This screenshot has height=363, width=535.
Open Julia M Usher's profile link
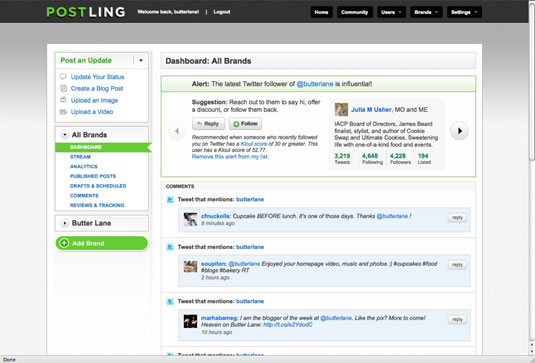(x=371, y=110)
